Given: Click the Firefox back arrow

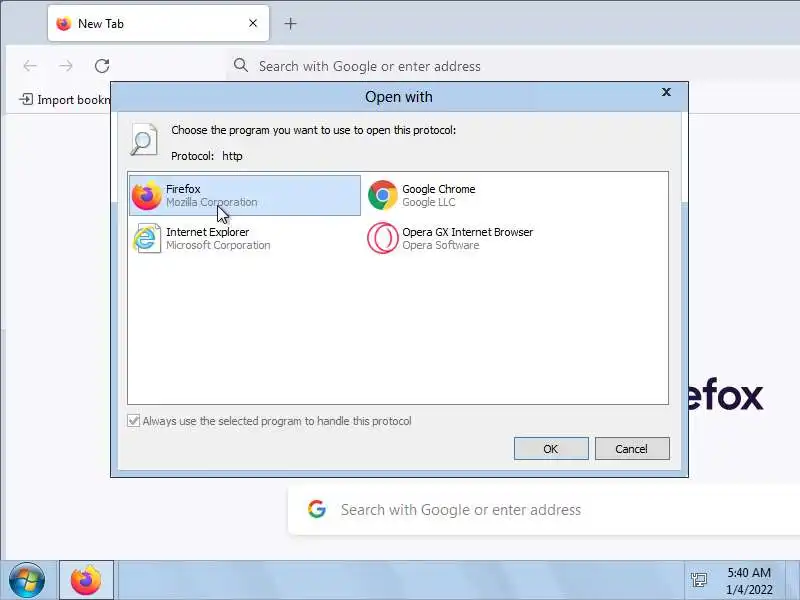Looking at the screenshot, I should (x=30, y=66).
